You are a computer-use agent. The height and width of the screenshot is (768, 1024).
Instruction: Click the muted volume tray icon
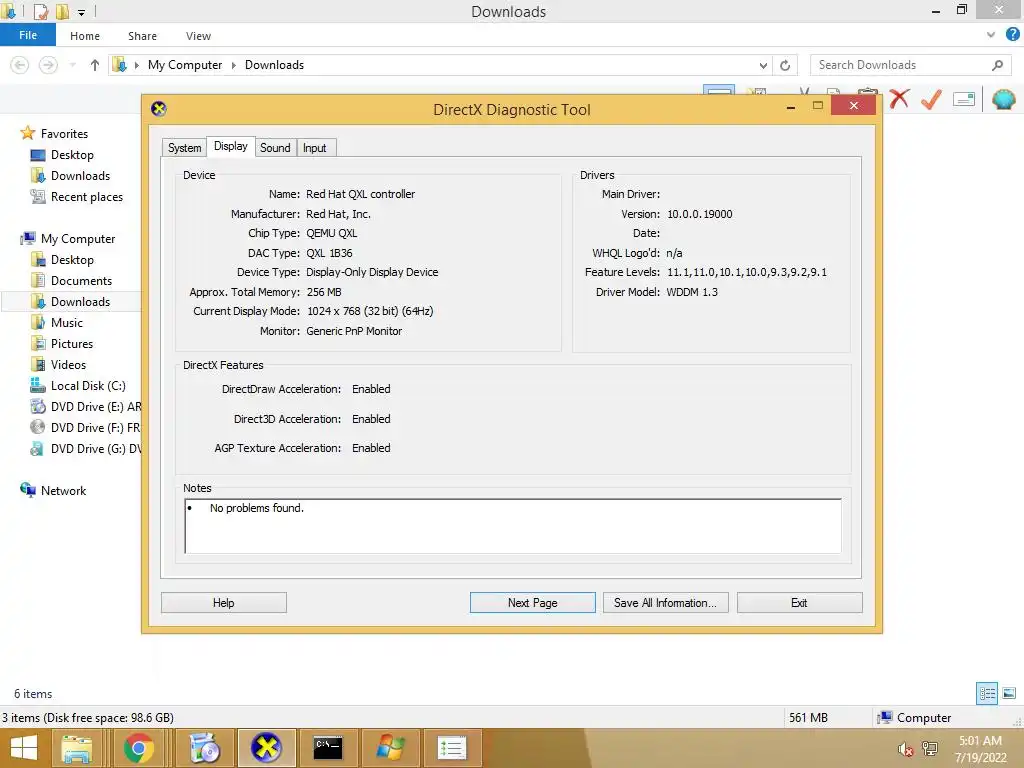click(x=905, y=749)
